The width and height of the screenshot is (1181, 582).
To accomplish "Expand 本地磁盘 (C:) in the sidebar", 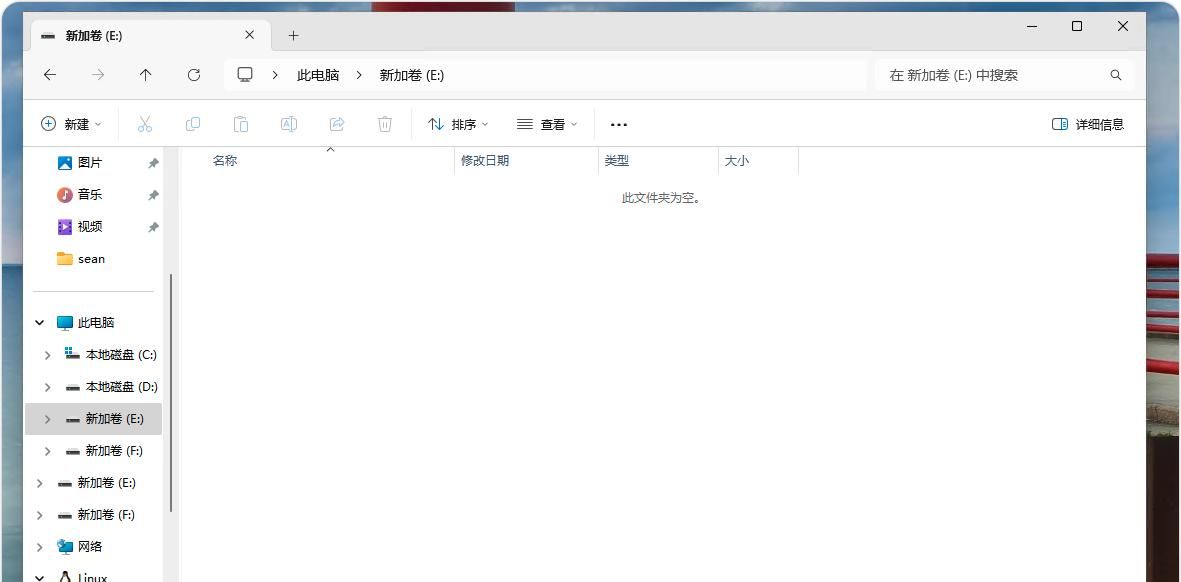I will [47, 354].
